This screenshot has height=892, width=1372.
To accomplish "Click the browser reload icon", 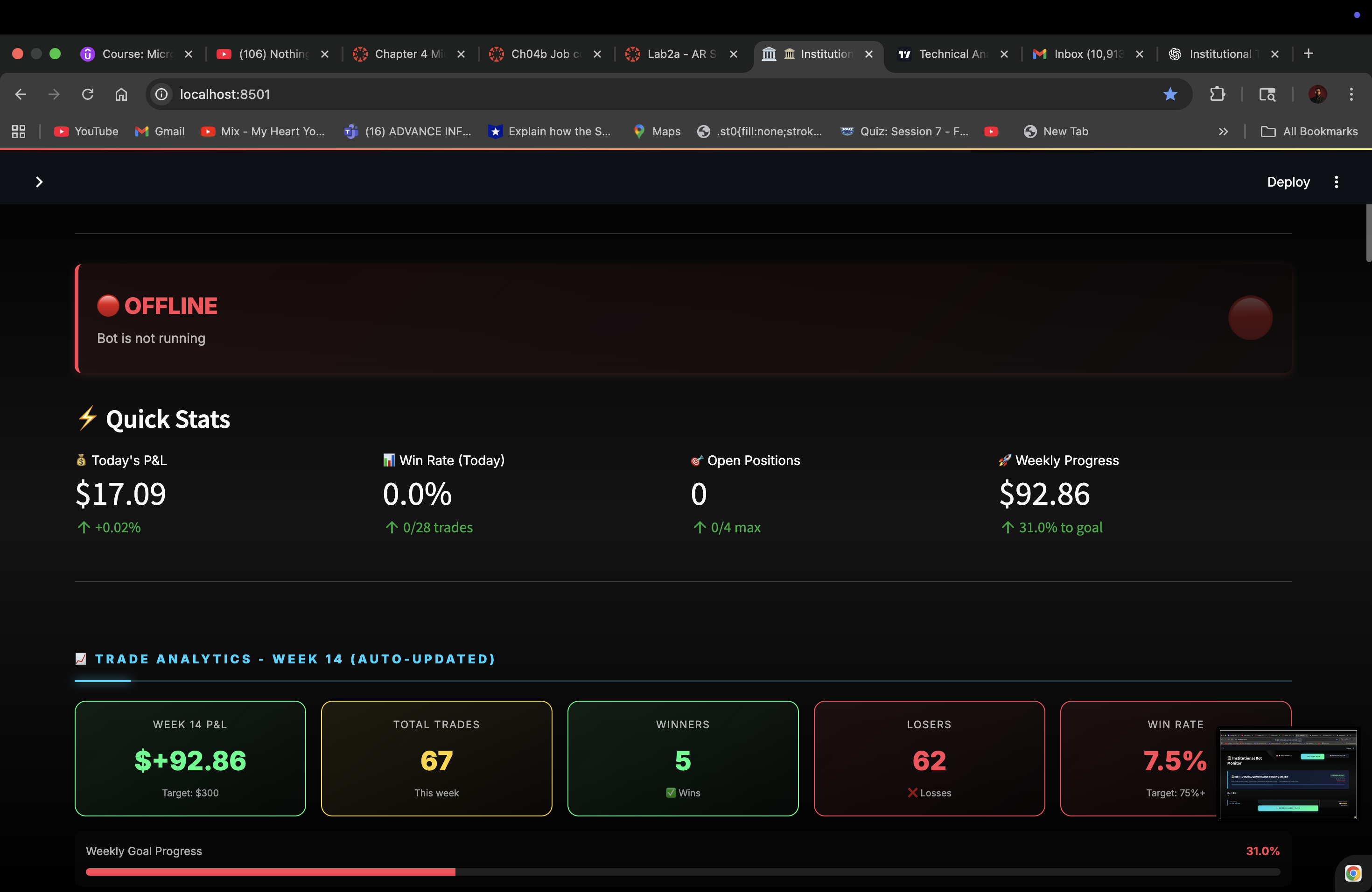I will click(88, 94).
